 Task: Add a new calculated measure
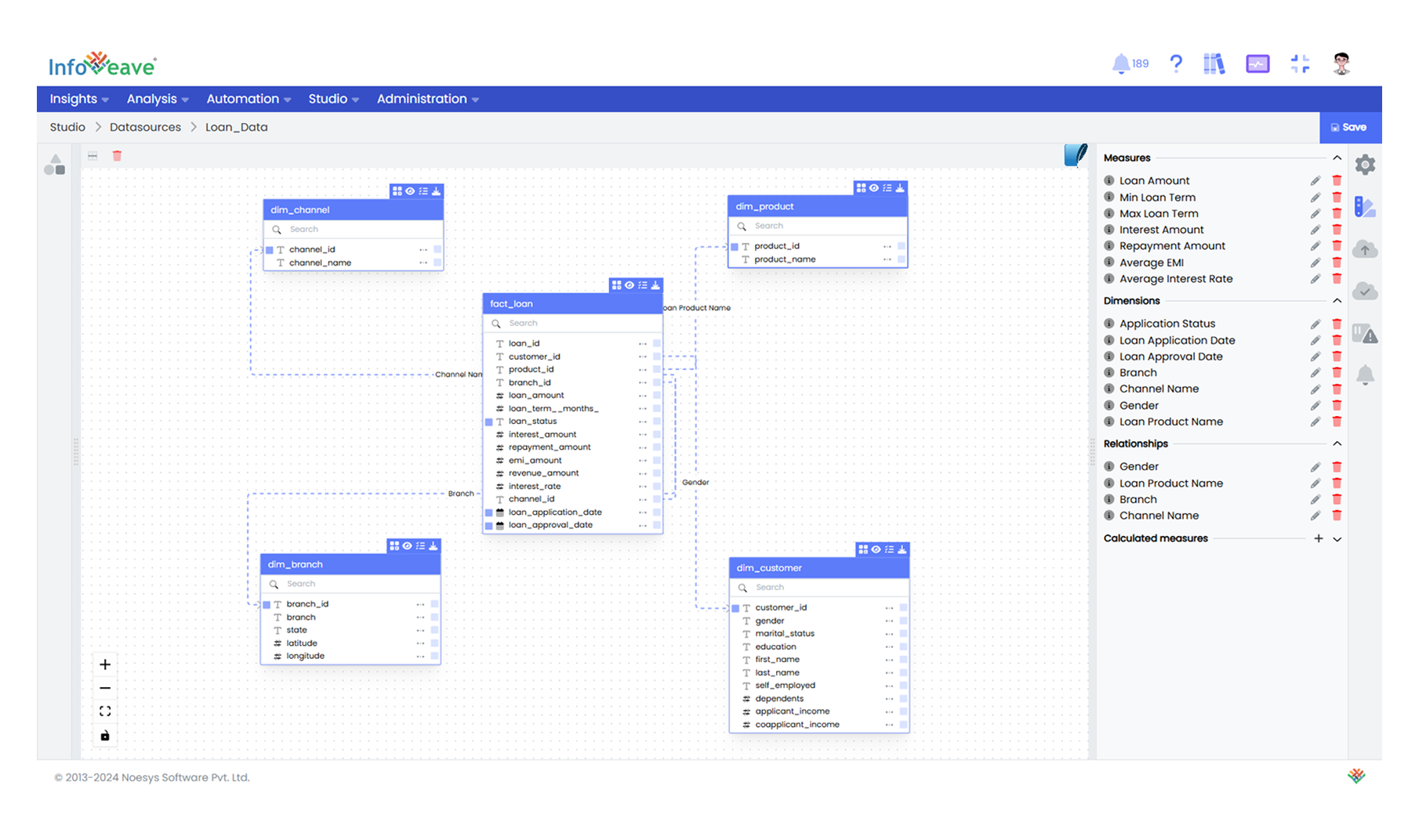[1318, 538]
